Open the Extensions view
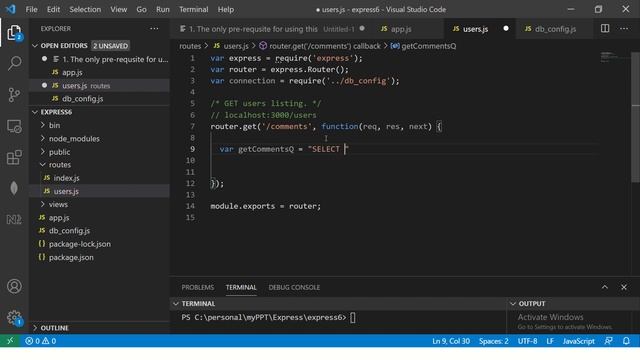Viewport: 640px width, 360px height. point(14,157)
